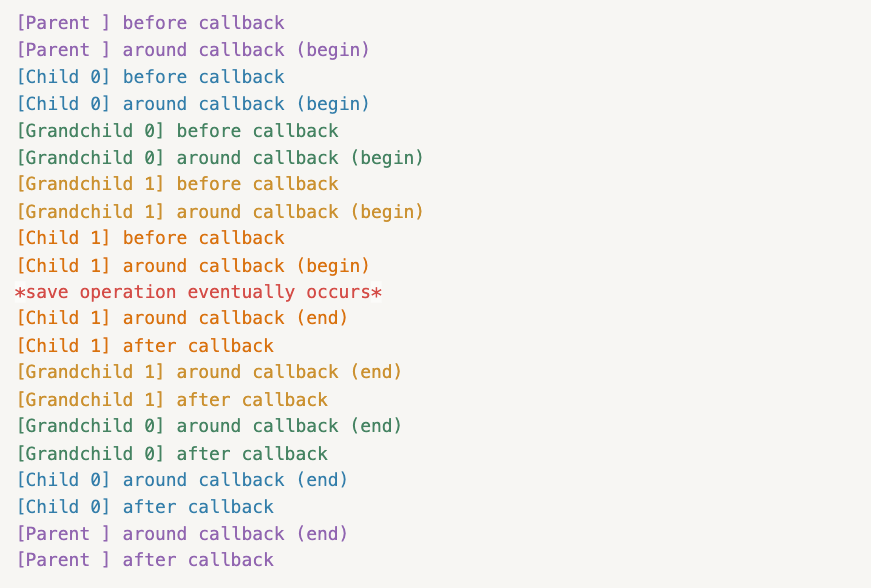Select the "[Child 0] before callback" line
Image resolution: width=871 pixels, height=588 pixels.
pos(150,77)
